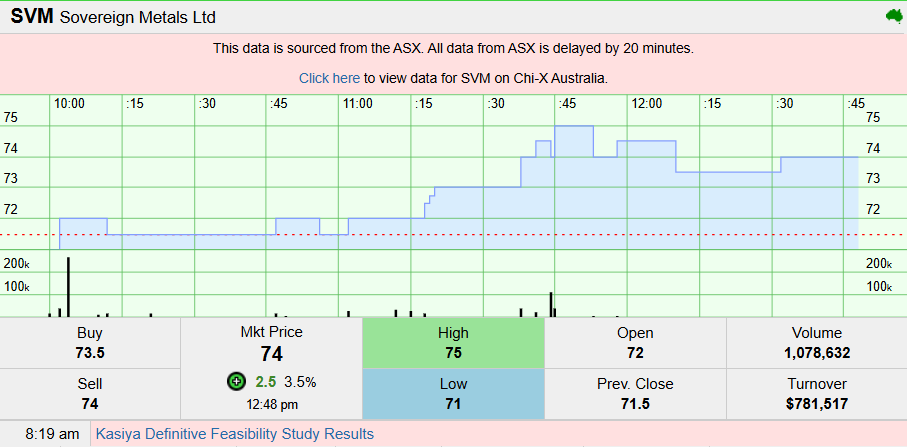907x447 pixels.
Task: Click the green Australia map icon
Action: tap(893, 16)
